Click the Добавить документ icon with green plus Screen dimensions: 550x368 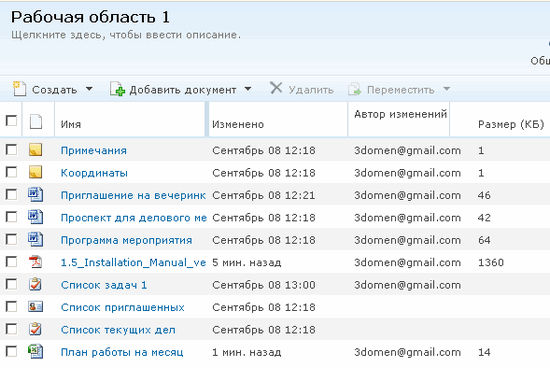pos(117,89)
